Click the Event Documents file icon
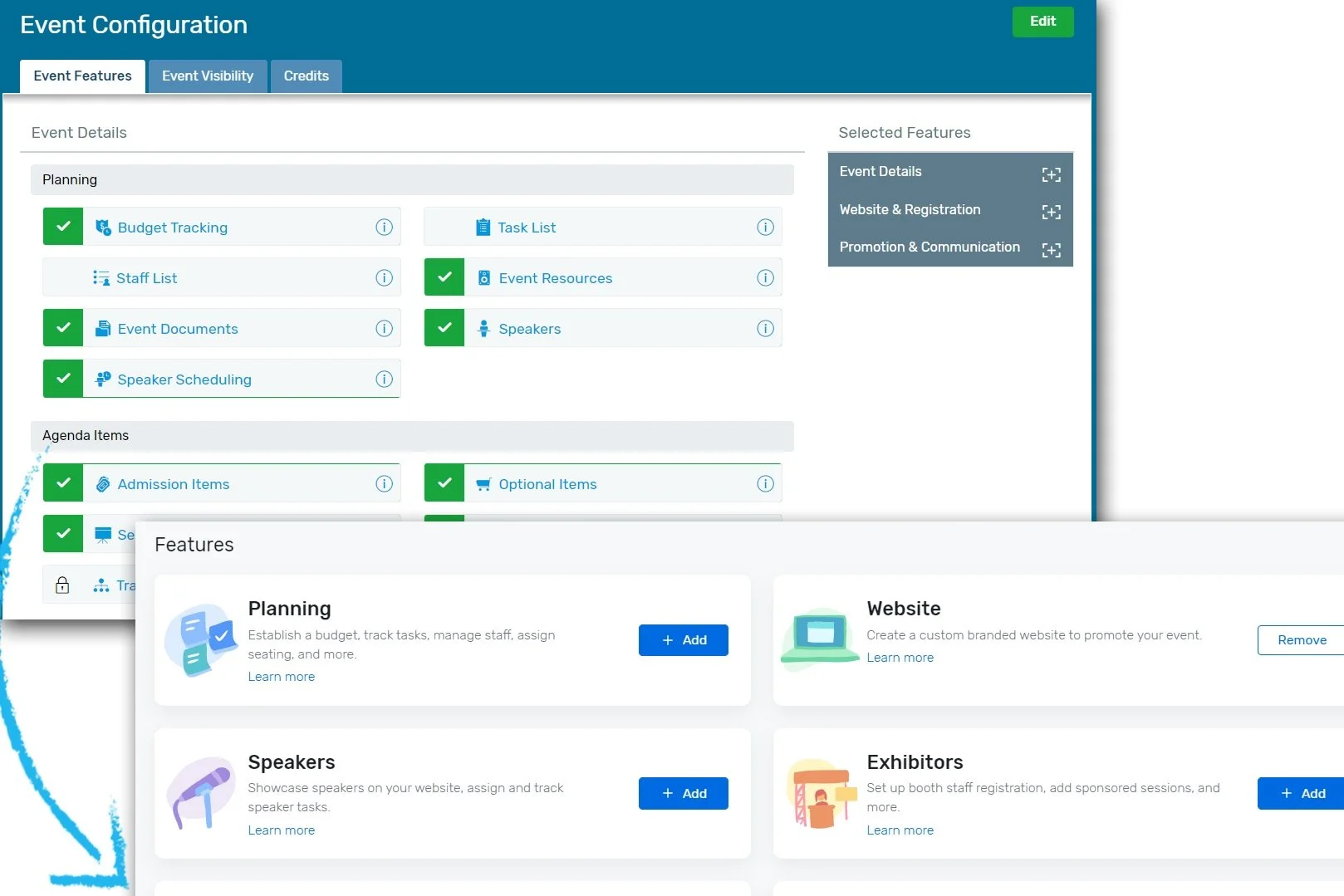 tap(103, 328)
